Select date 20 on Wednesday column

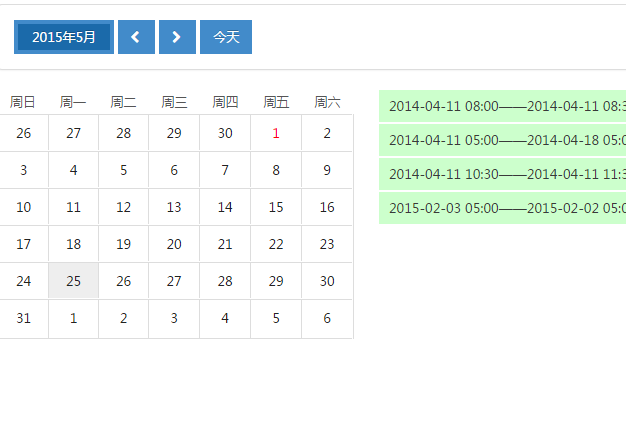pos(174,244)
